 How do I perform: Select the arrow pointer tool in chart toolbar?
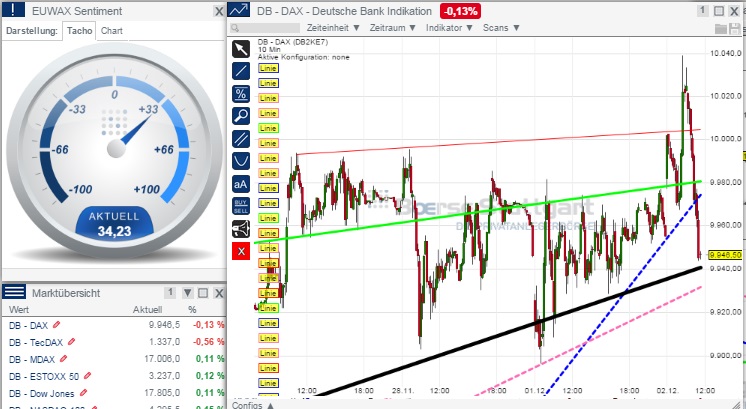click(x=241, y=49)
